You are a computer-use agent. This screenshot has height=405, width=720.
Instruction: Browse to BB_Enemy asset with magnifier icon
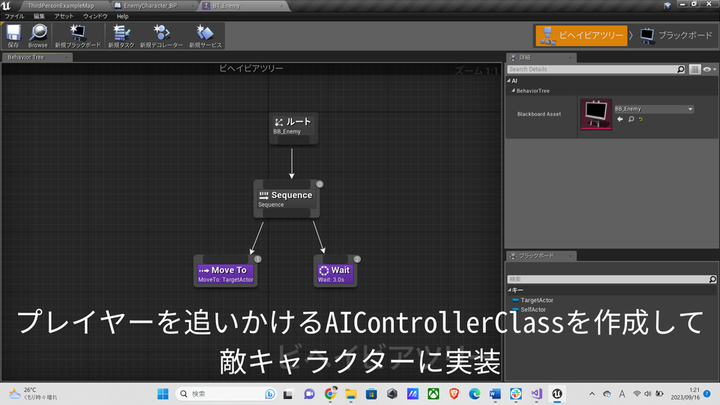click(x=629, y=119)
